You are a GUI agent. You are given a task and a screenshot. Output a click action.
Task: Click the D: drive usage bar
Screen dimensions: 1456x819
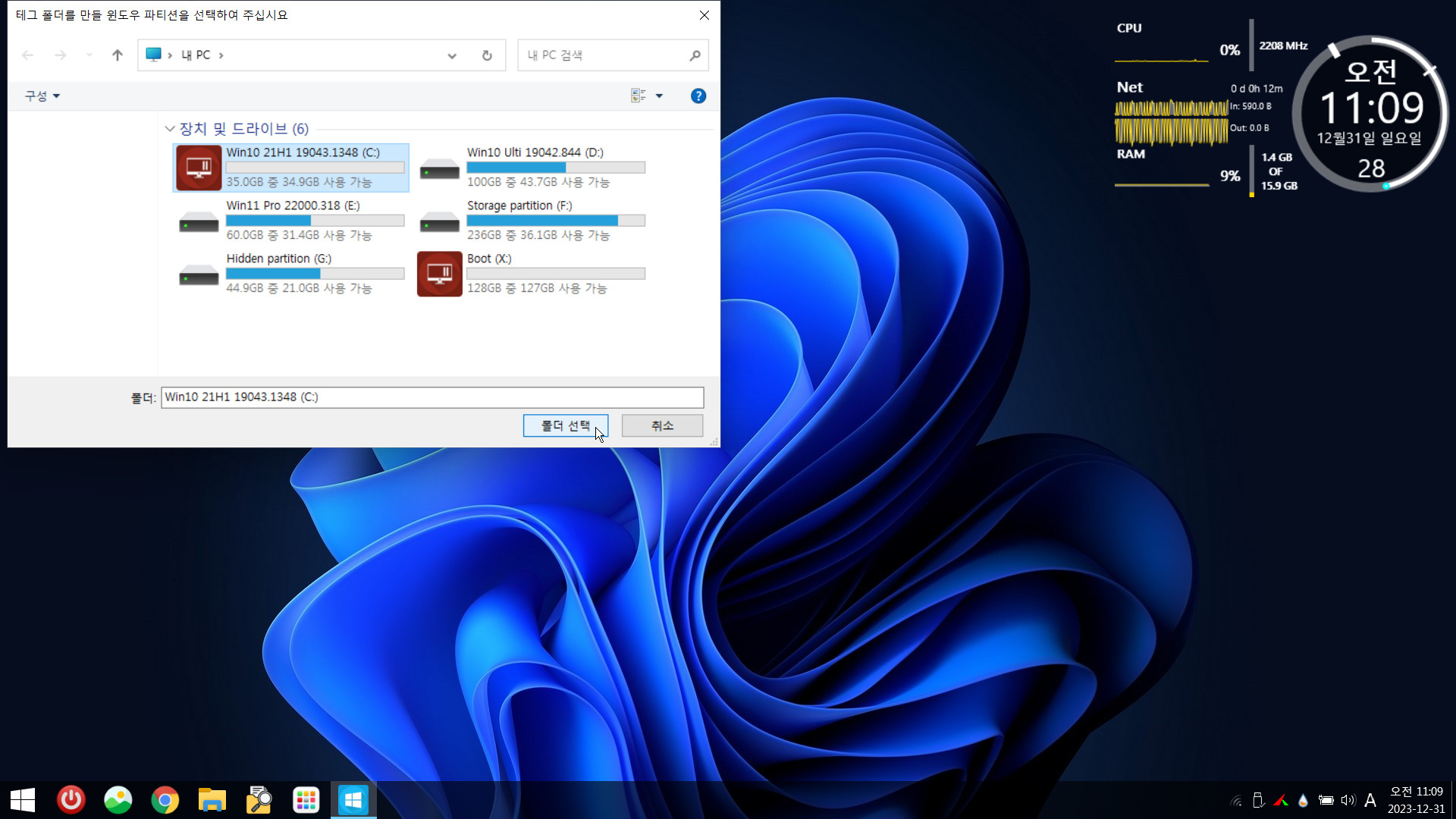point(556,168)
